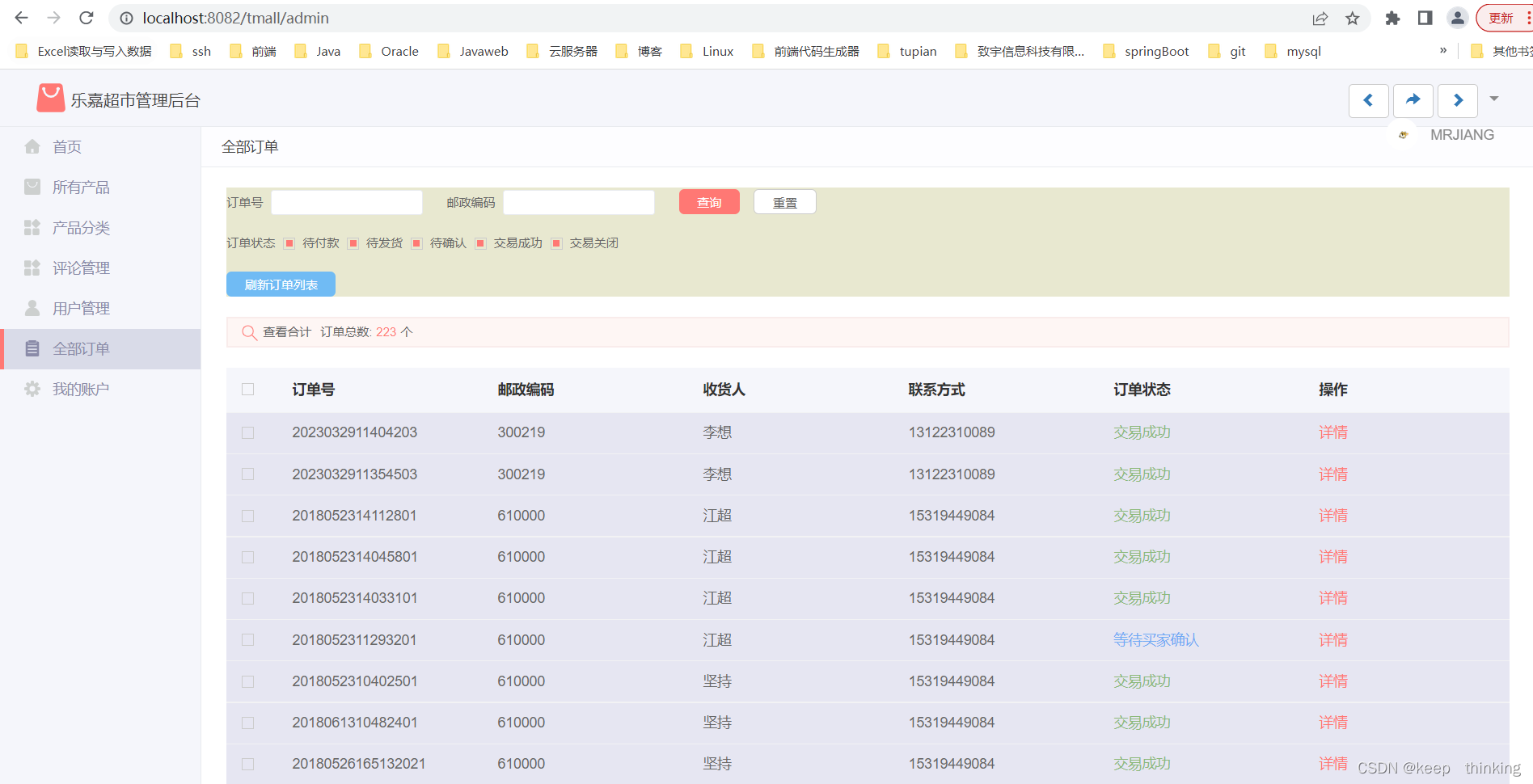Click the MRJIANG username
The width and height of the screenshot is (1533, 784).
tap(1462, 135)
